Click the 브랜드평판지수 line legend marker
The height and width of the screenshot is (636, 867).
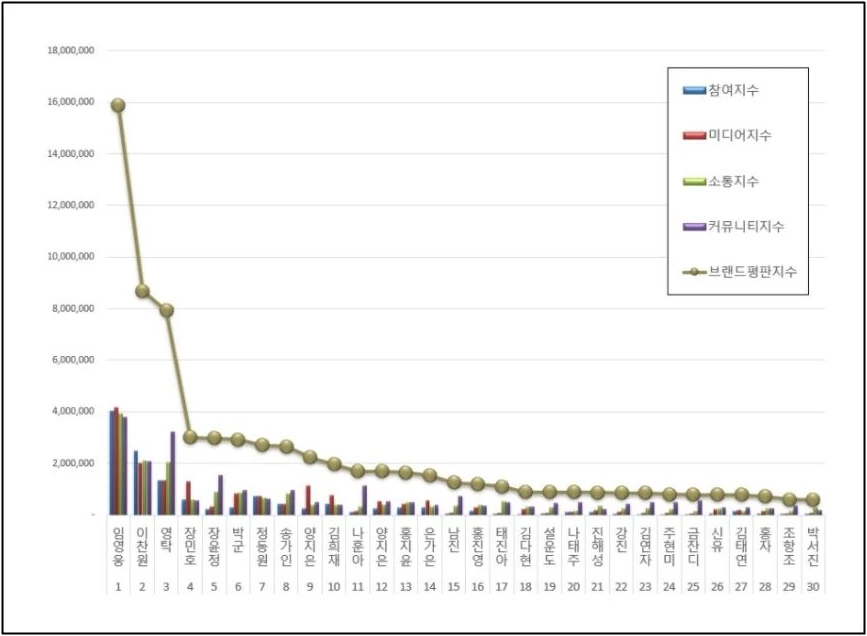coord(694,272)
